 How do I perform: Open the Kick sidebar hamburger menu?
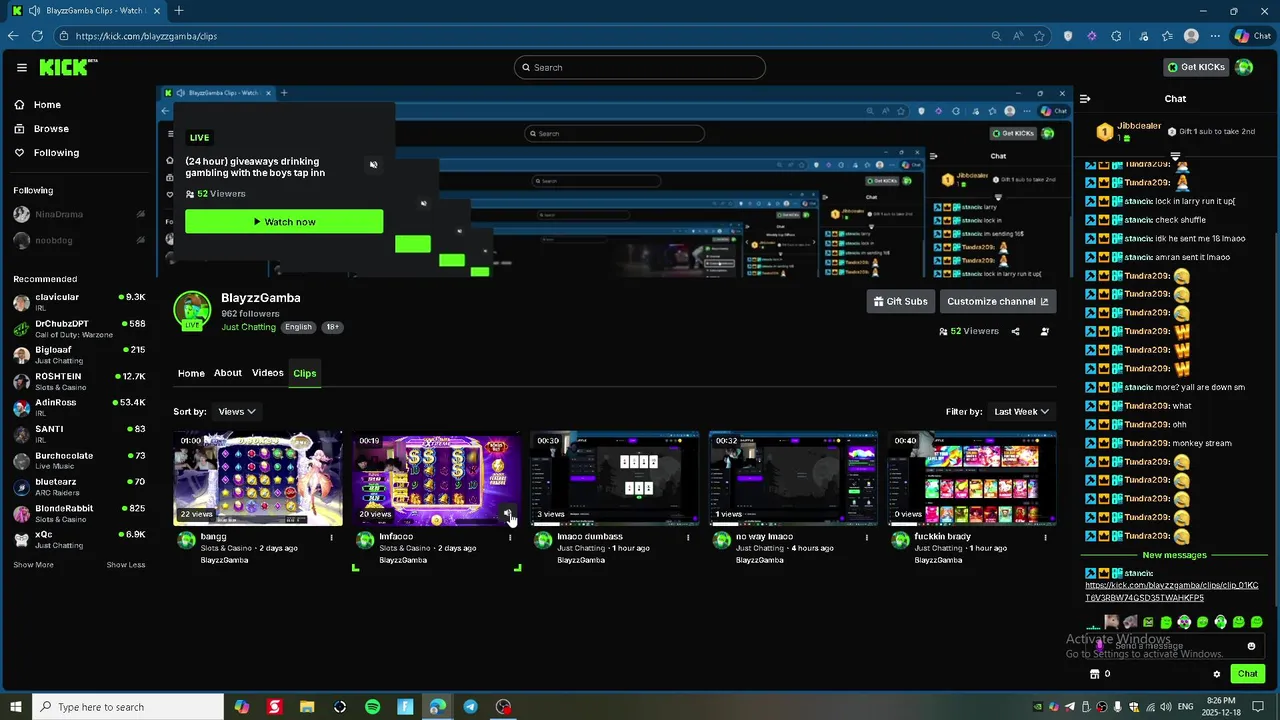pos(21,68)
